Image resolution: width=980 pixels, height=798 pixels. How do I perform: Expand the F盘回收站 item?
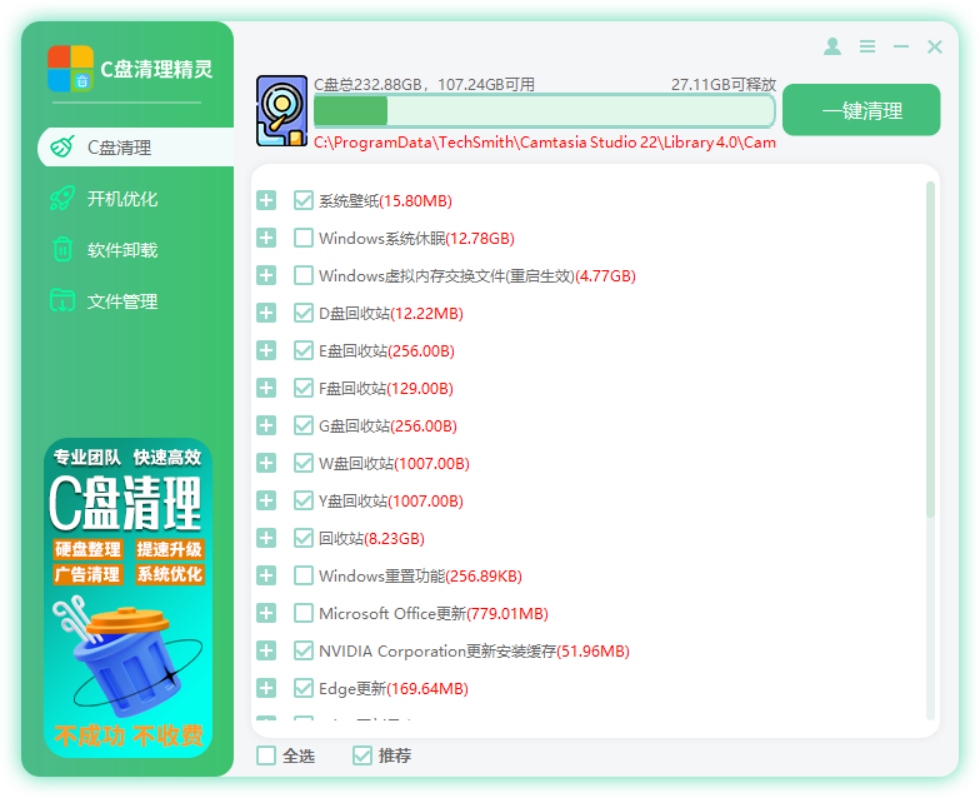[x=266, y=388]
